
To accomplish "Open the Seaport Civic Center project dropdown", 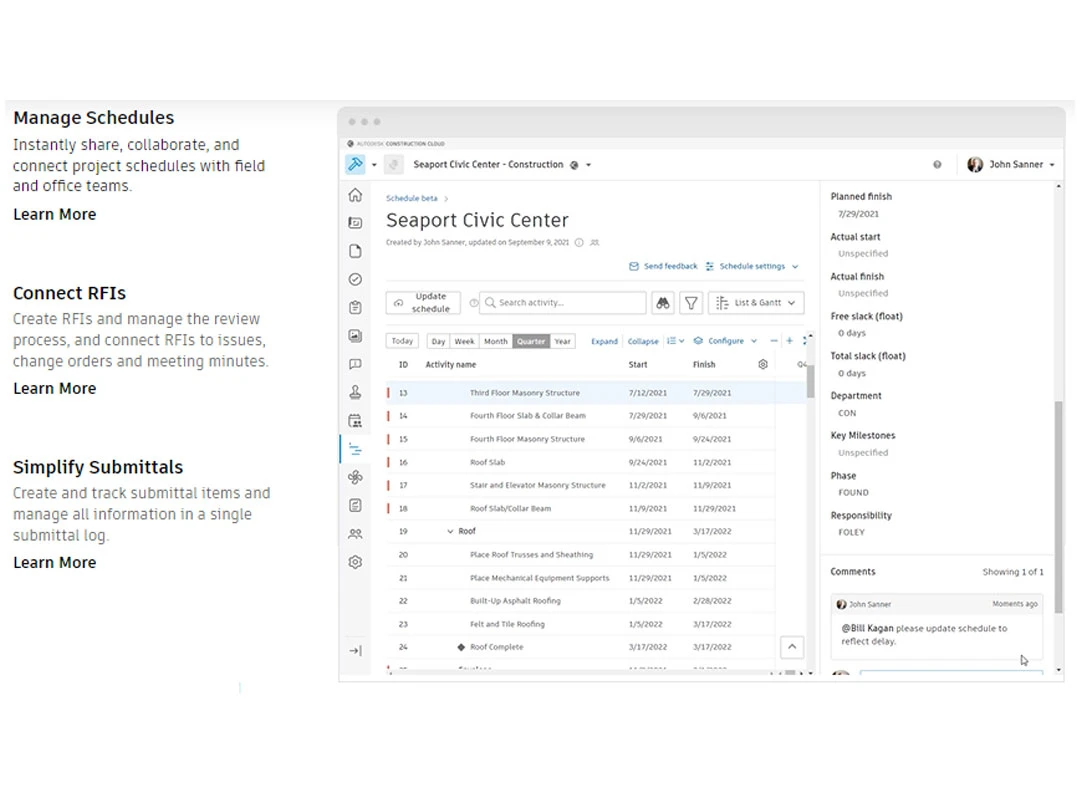I will (x=589, y=165).
